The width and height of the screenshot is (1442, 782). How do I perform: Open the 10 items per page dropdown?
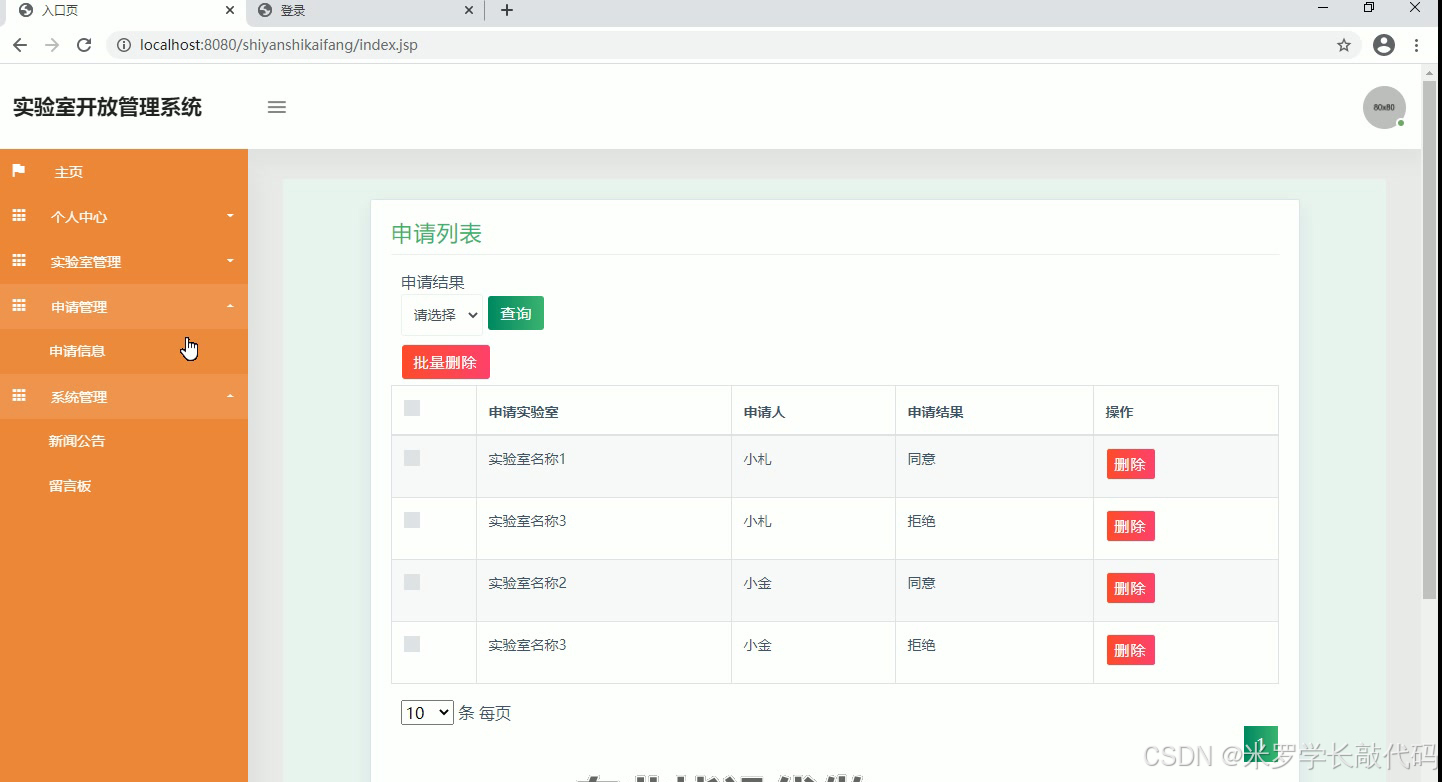pos(427,712)
